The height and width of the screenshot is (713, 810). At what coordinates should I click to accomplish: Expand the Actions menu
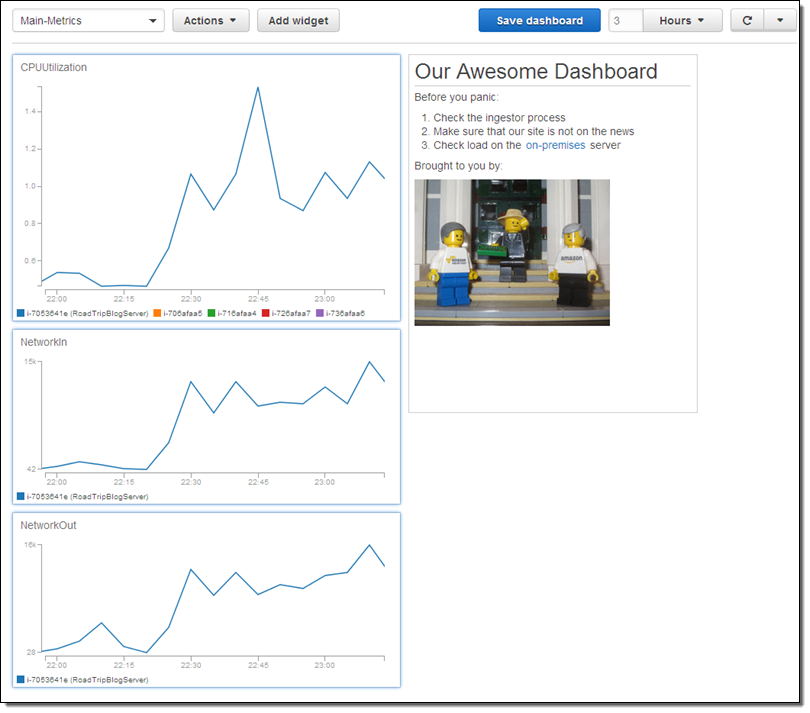pyautogui.click(x=210, y=21)
